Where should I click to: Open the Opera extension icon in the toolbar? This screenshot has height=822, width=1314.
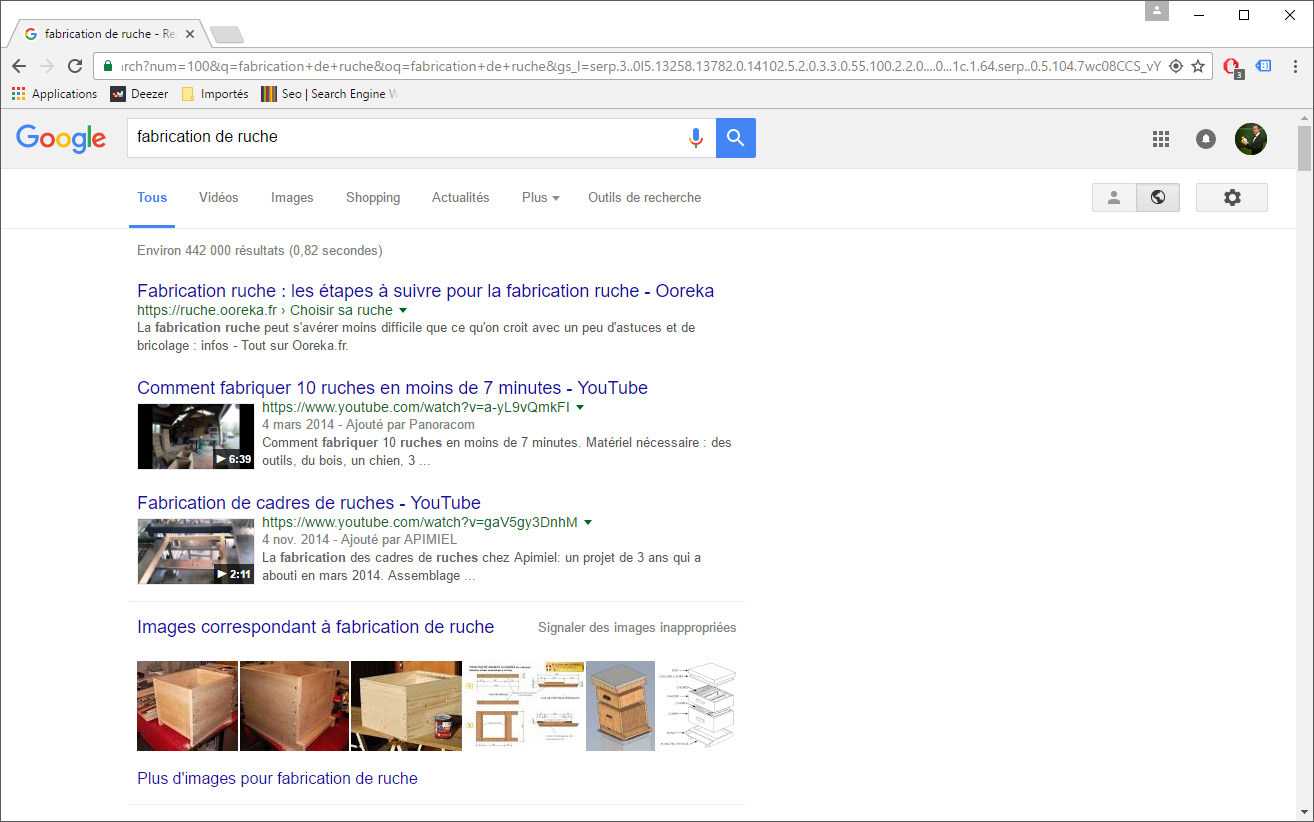tap(1232, 67)
